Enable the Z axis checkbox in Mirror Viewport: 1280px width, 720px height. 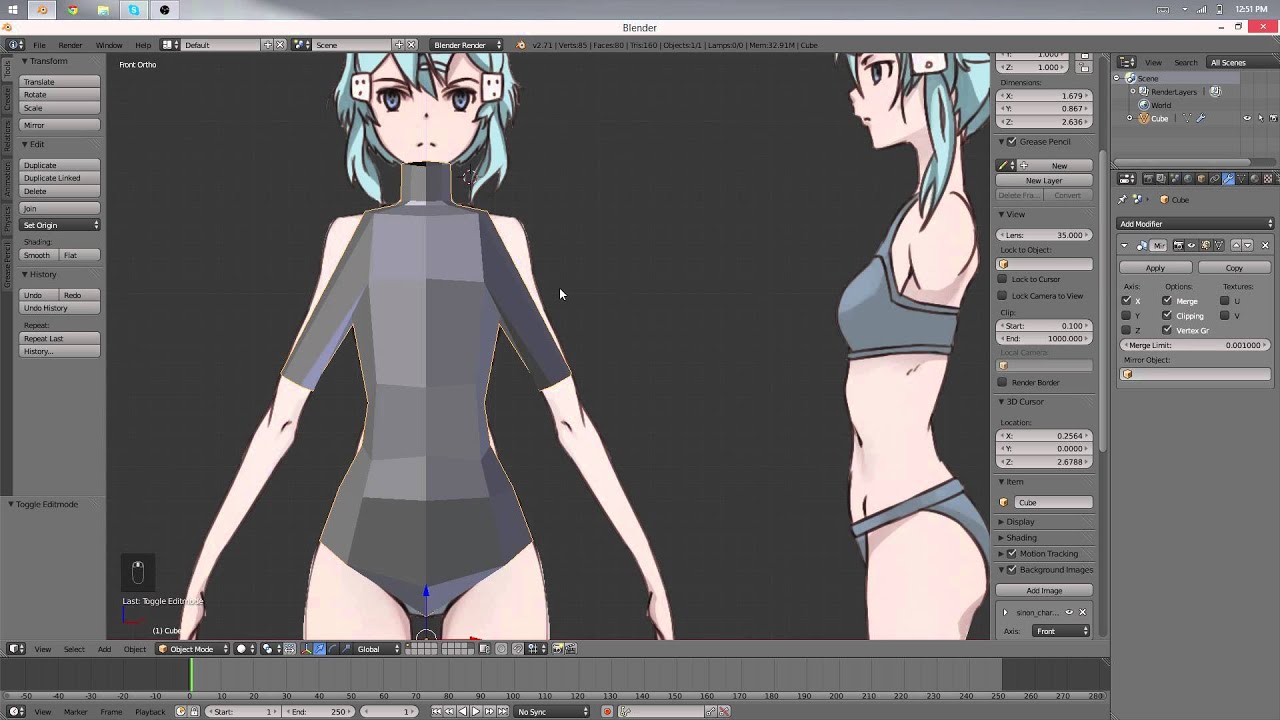[1126, 330]
